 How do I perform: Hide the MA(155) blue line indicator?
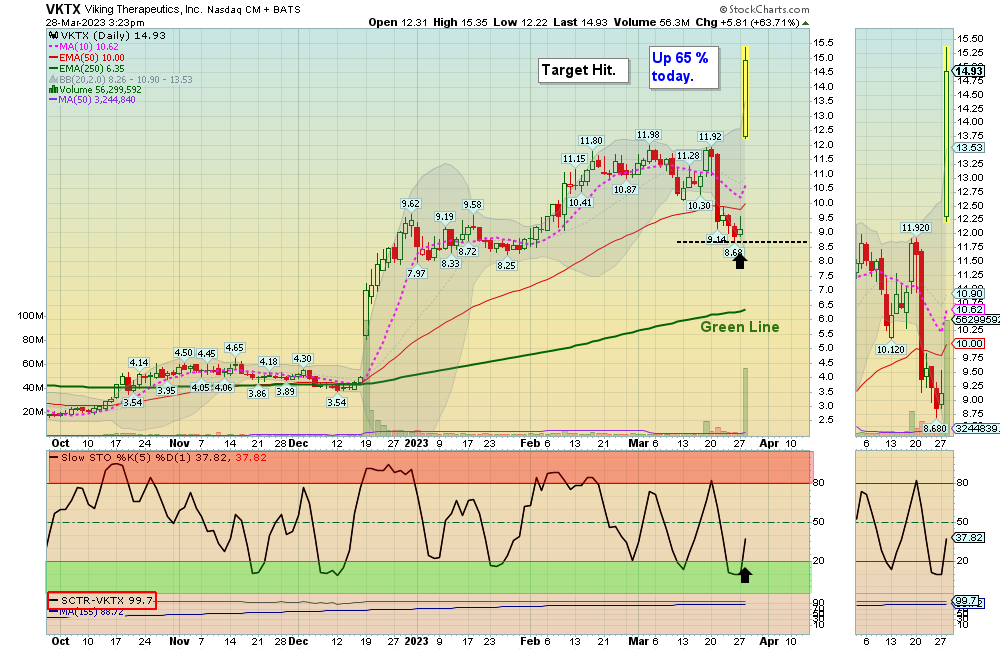52,611
